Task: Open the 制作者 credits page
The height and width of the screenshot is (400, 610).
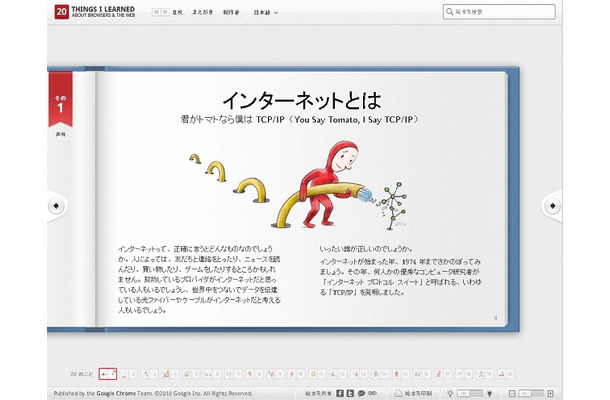Action: coord(231,12)
